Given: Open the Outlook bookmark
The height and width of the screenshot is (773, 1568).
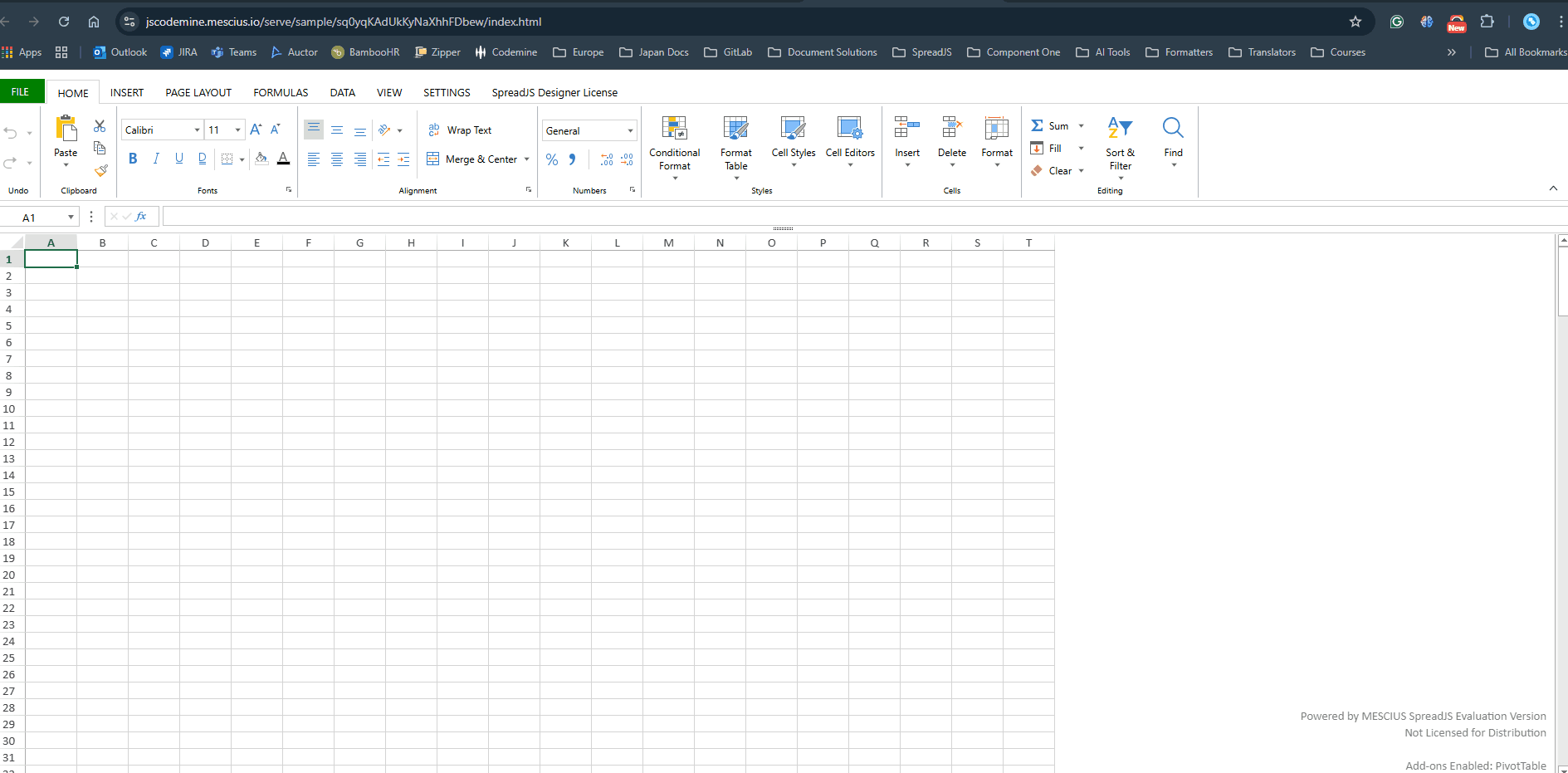Looking at the screenshot, I should 120,52.
